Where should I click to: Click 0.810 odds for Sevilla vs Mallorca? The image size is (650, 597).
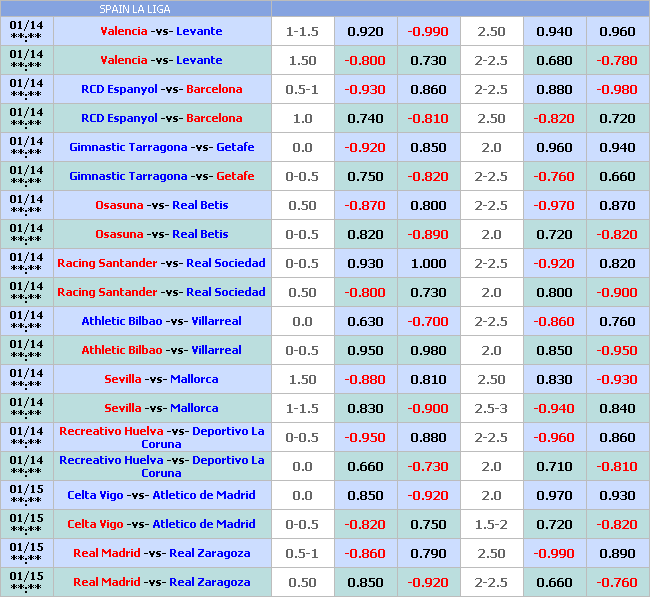428,379
